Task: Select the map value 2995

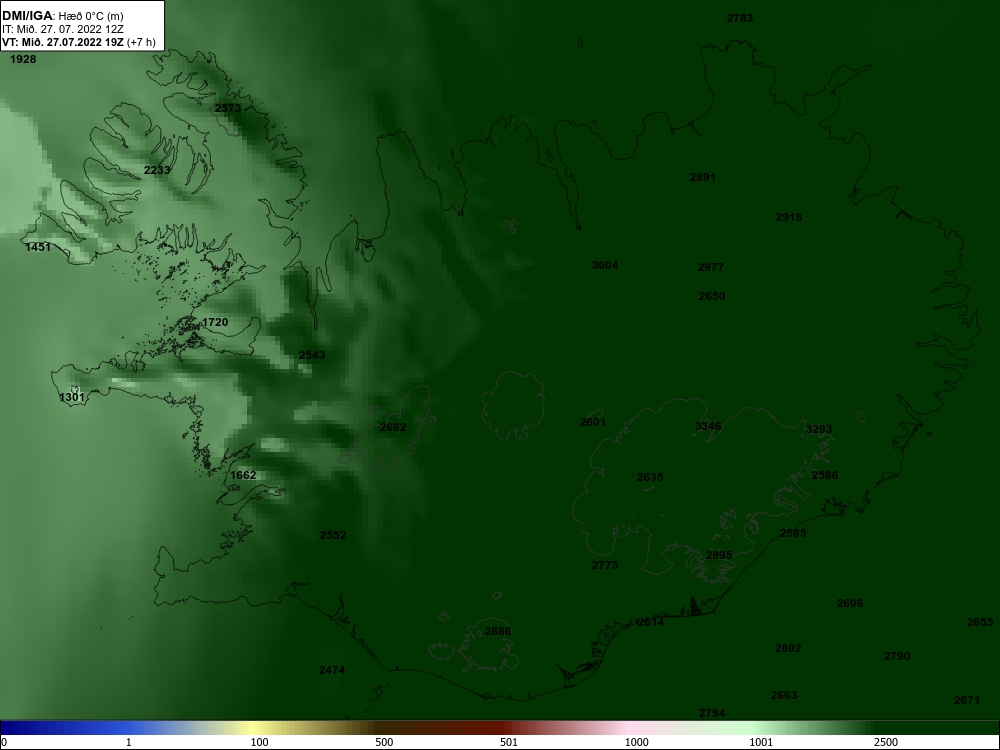Action: click(719, 555)
